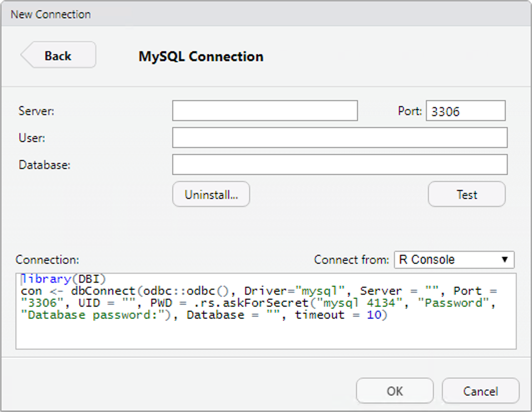Select the Database input field

340,165
